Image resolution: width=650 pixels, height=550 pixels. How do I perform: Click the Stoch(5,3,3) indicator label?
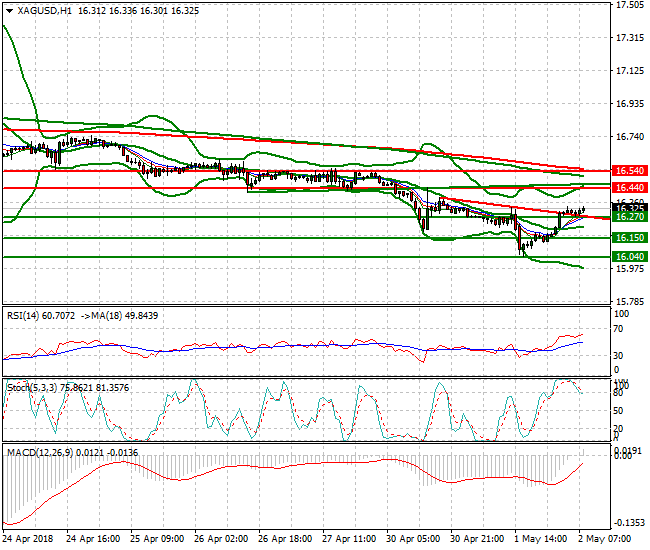(x=30, y=386)
